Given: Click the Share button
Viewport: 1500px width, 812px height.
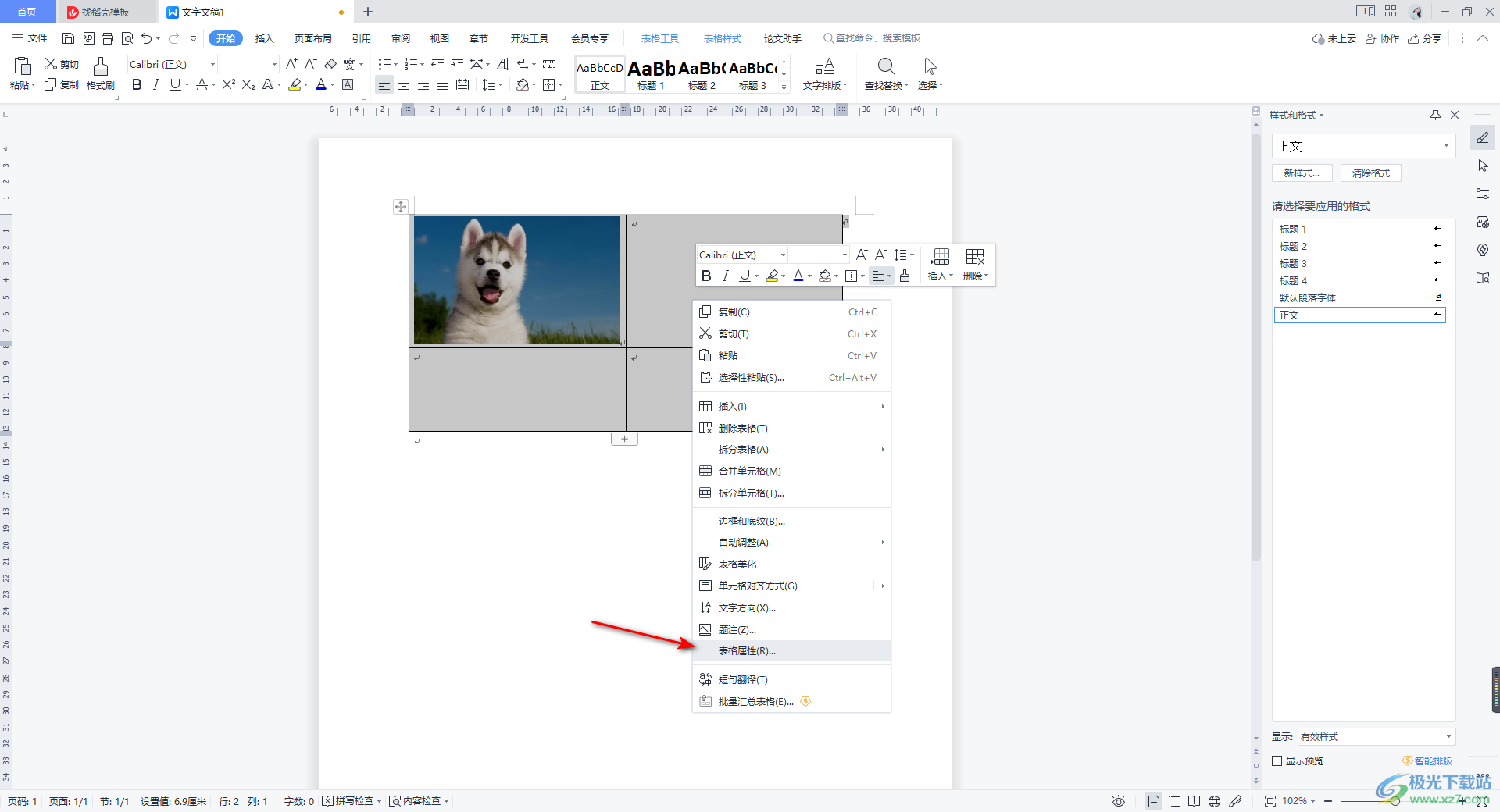Looking at the screenshot, I should click(1424, 38).
